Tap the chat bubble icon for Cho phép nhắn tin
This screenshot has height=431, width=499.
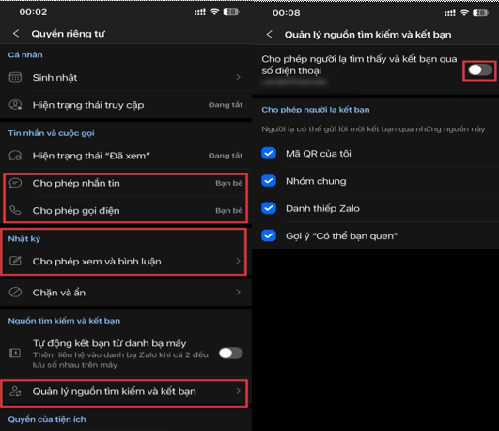click(15, 183)
